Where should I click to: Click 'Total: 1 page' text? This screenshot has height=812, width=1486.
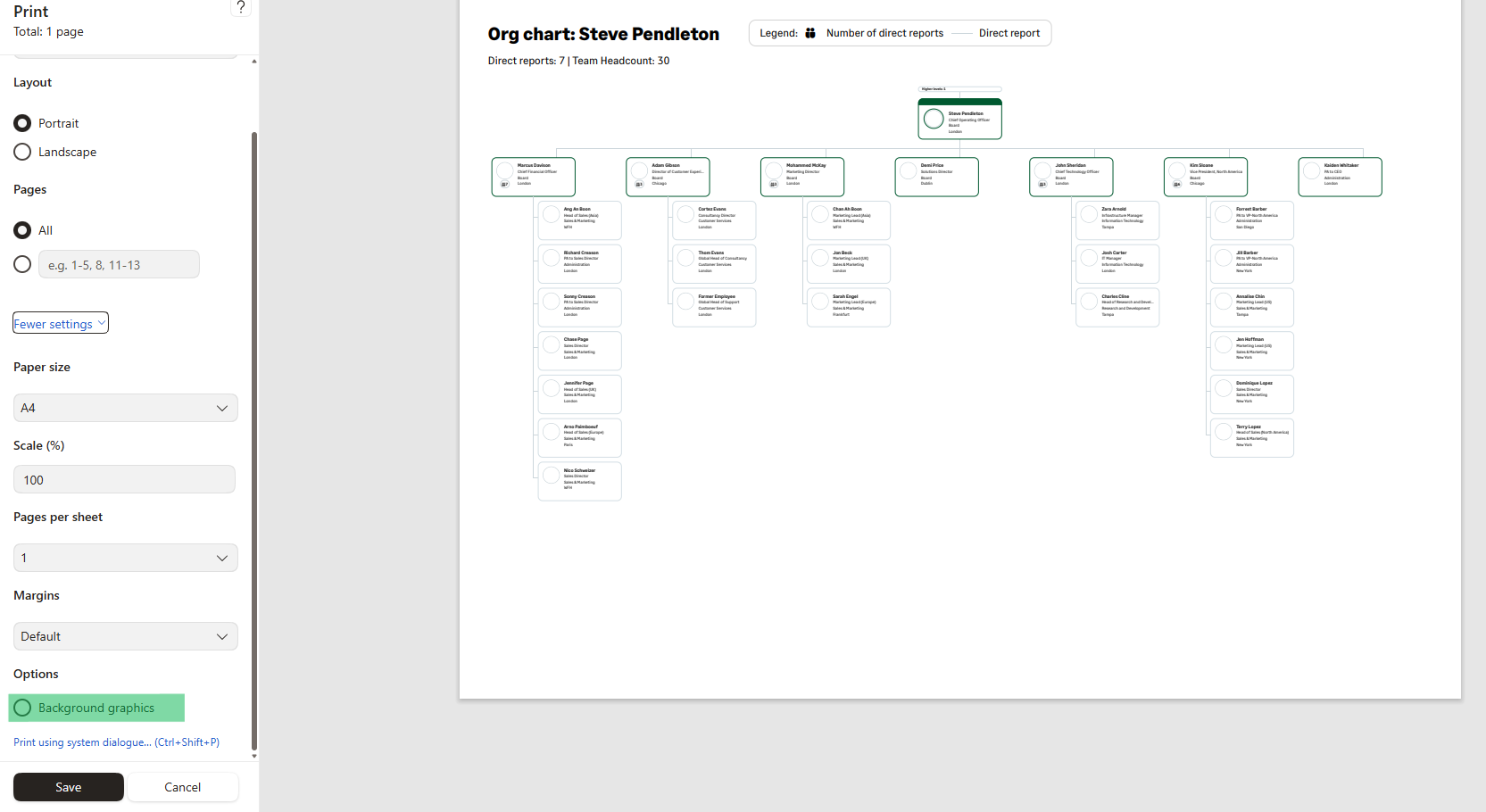[48, 31]
